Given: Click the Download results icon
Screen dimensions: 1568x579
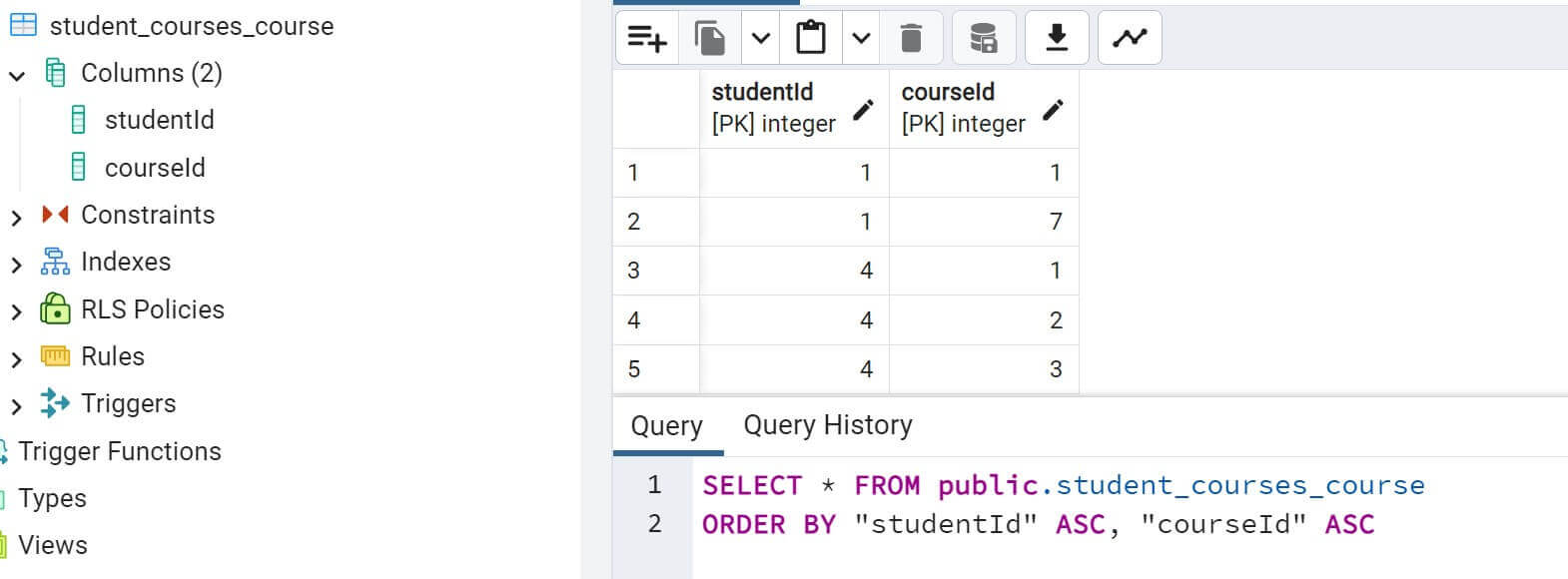Looking at the screenshot, I should [1057, 38].
